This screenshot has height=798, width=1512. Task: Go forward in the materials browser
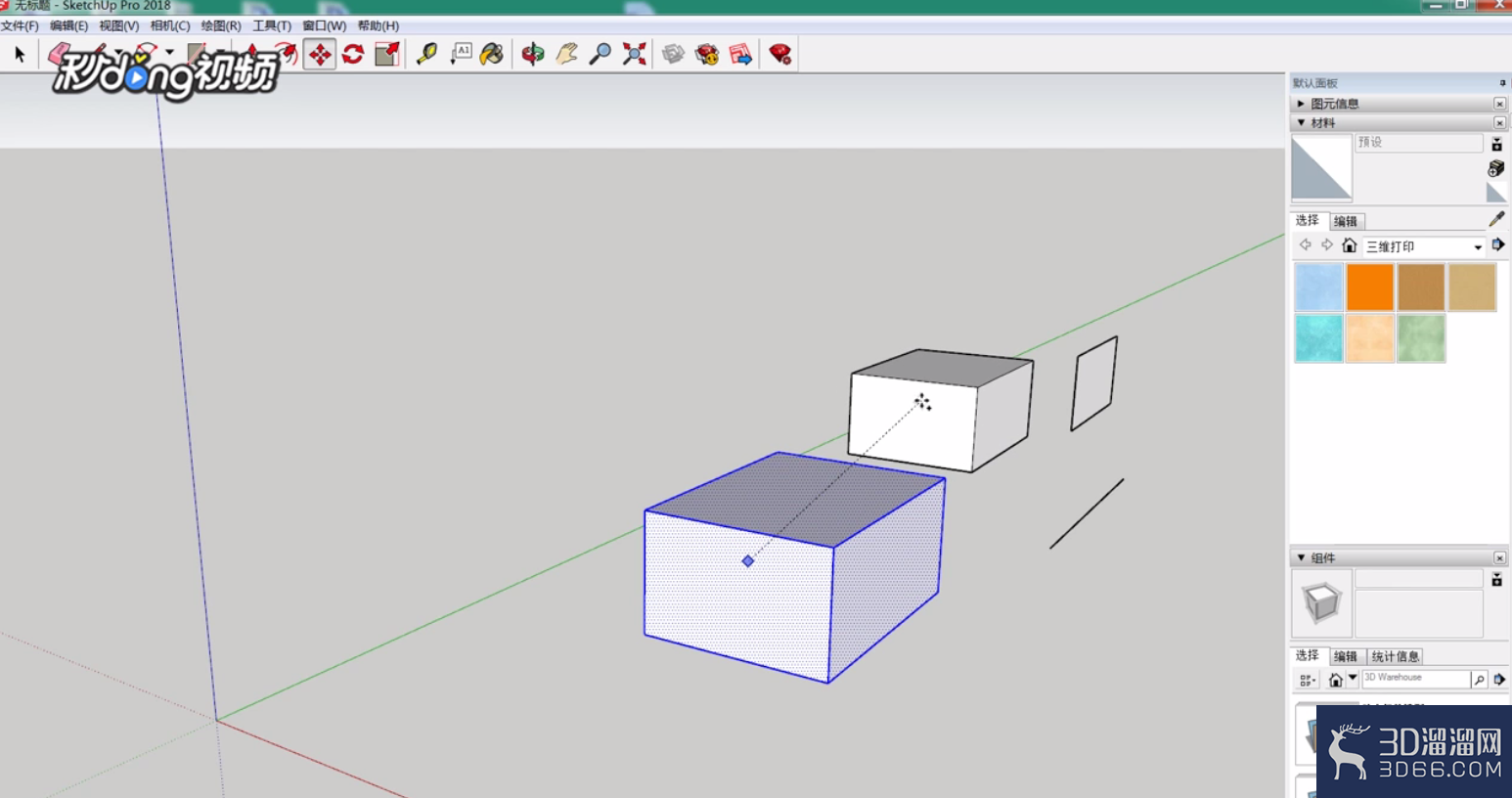point(1326,244)
